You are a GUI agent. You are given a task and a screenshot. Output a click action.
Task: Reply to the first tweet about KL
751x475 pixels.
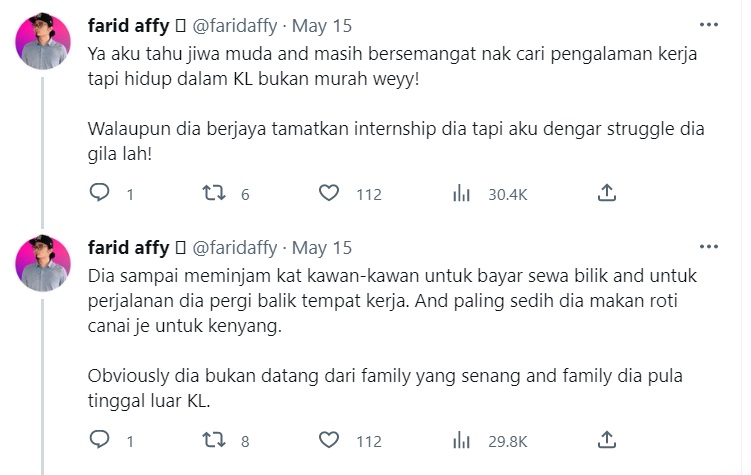click(99, 194)
